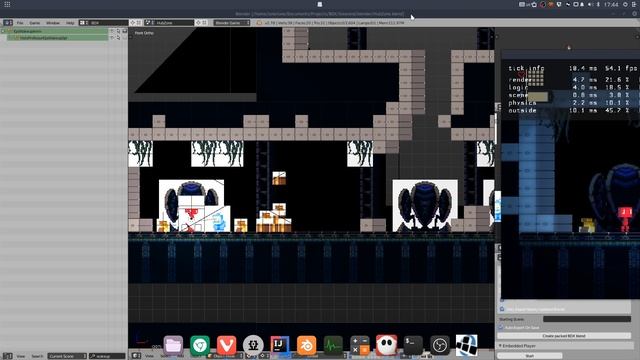Open the white mask app dock icon
640x360 pixels.
(x=387, y=345)
